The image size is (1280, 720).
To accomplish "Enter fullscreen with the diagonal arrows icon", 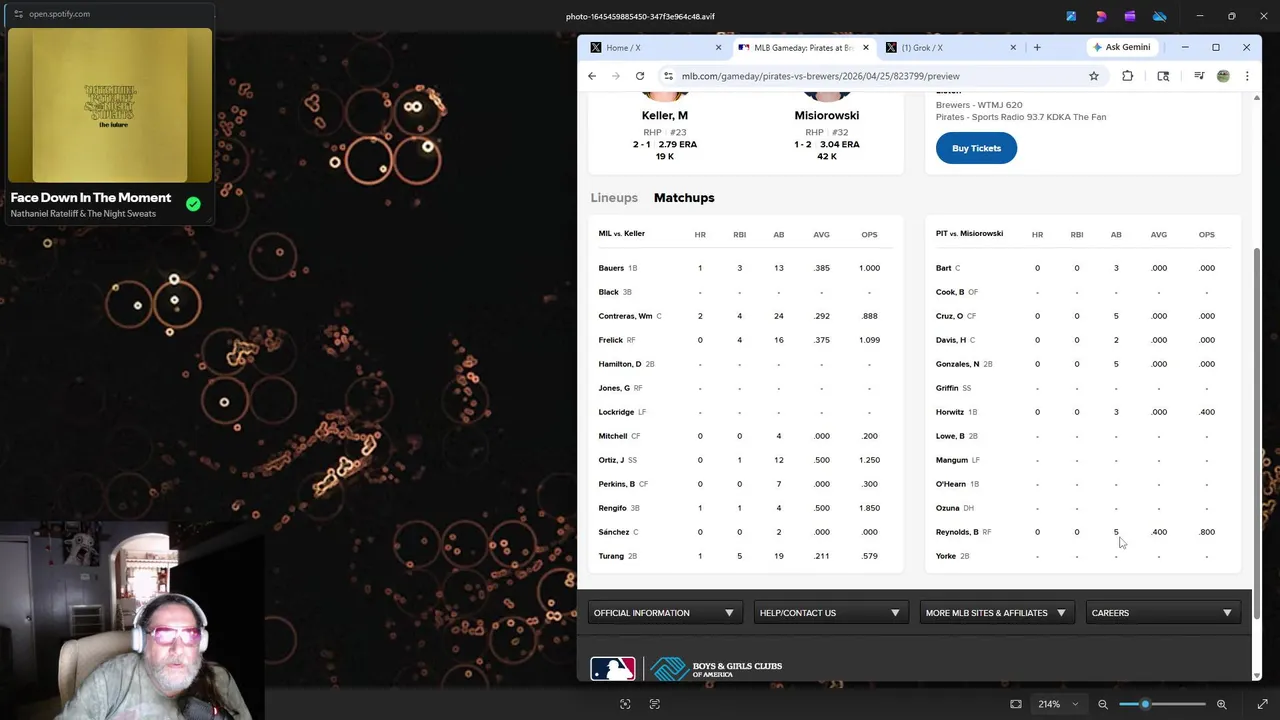I will pyautogui.click(x=1262, y=704).
